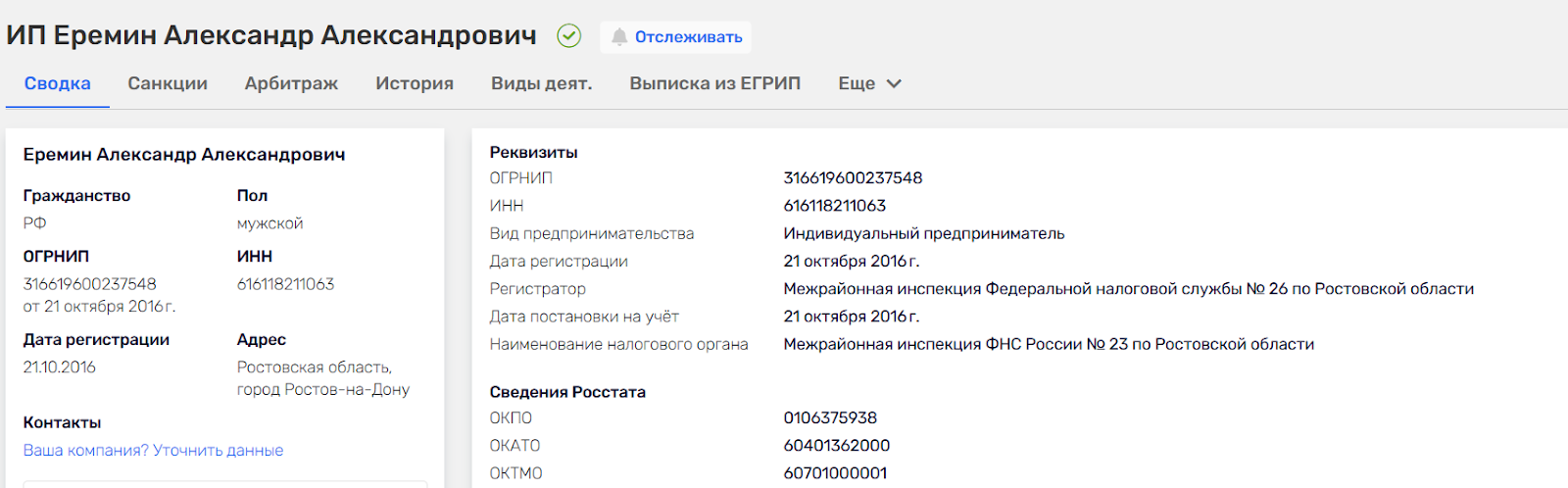Click the ОГРНИП number in Реквизиты section
Screen dimensions: 1568x488
click(x=853, y=178)
